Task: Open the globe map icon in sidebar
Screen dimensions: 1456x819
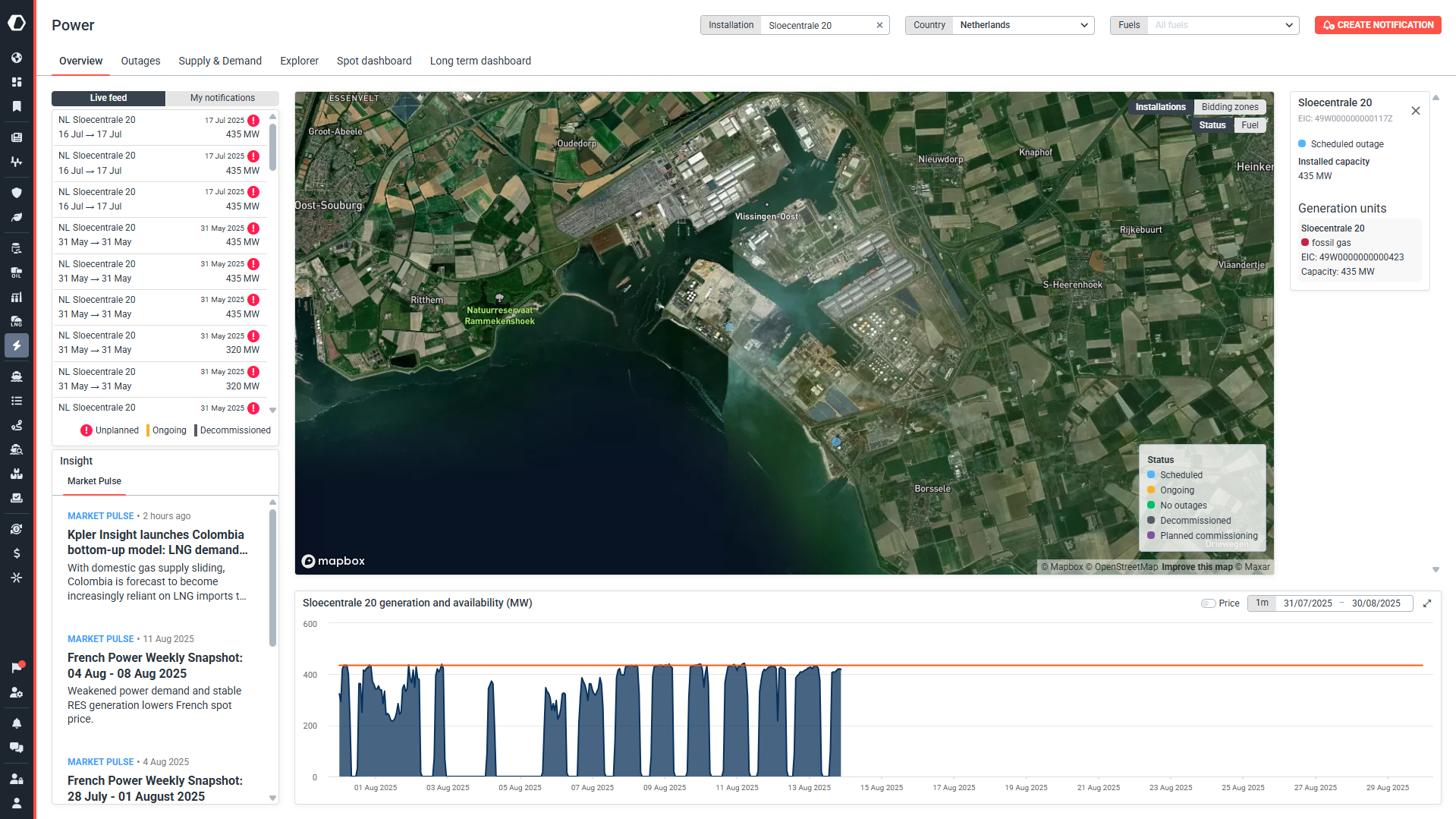Action: [17, 58]
